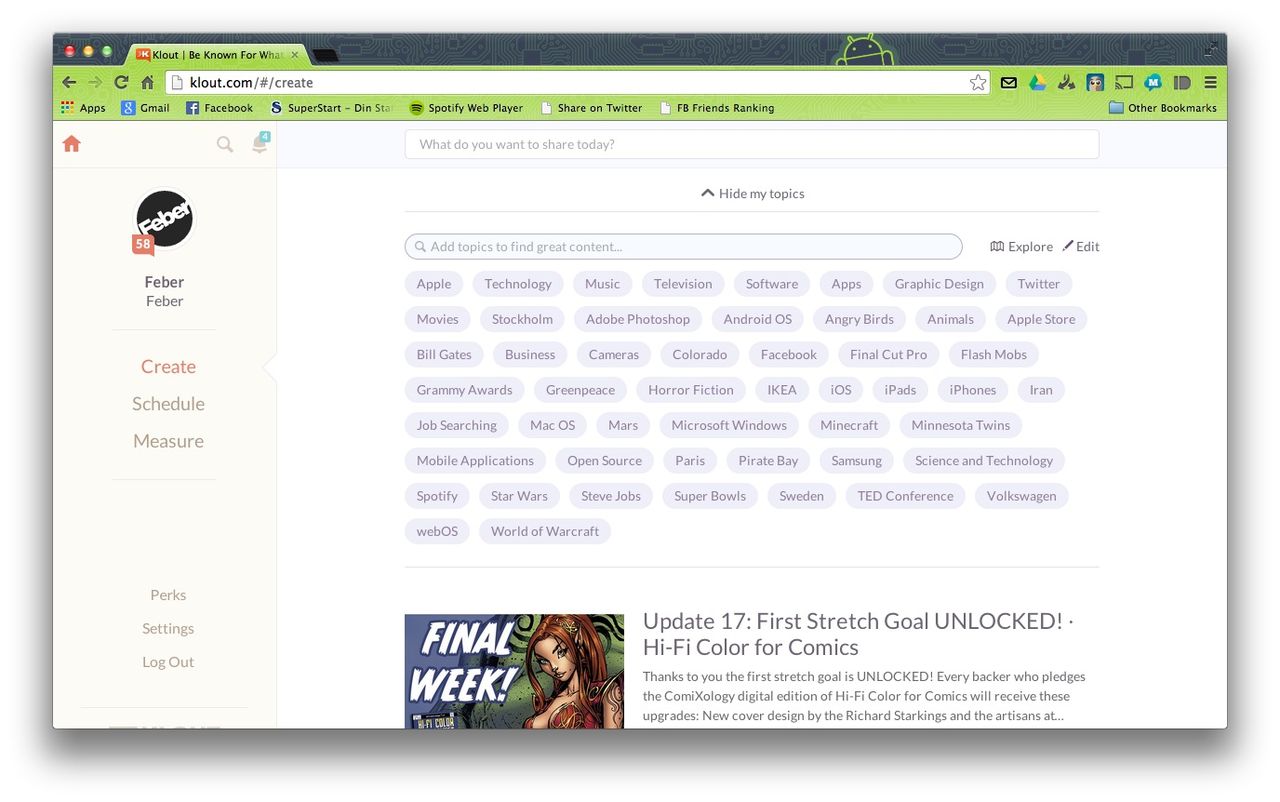Open the notifications bell

pyautogui.click(x=259, y=144)
